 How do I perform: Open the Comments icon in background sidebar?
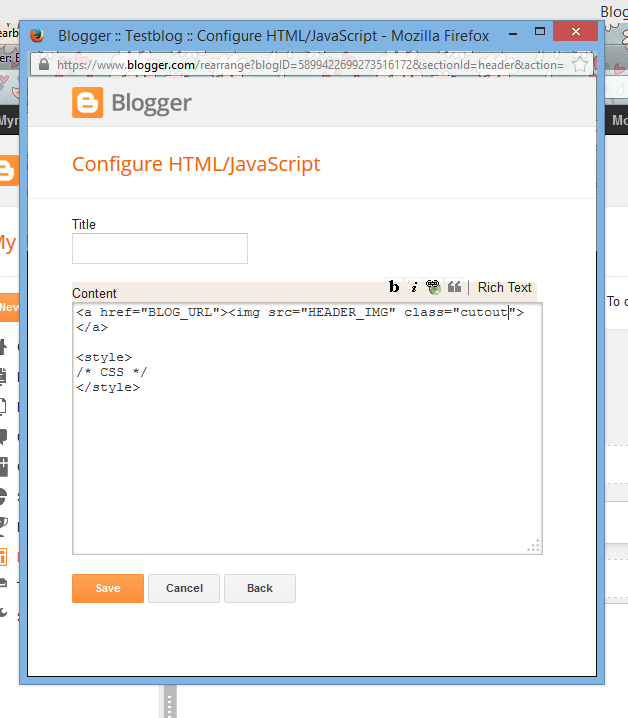[3, 436]
